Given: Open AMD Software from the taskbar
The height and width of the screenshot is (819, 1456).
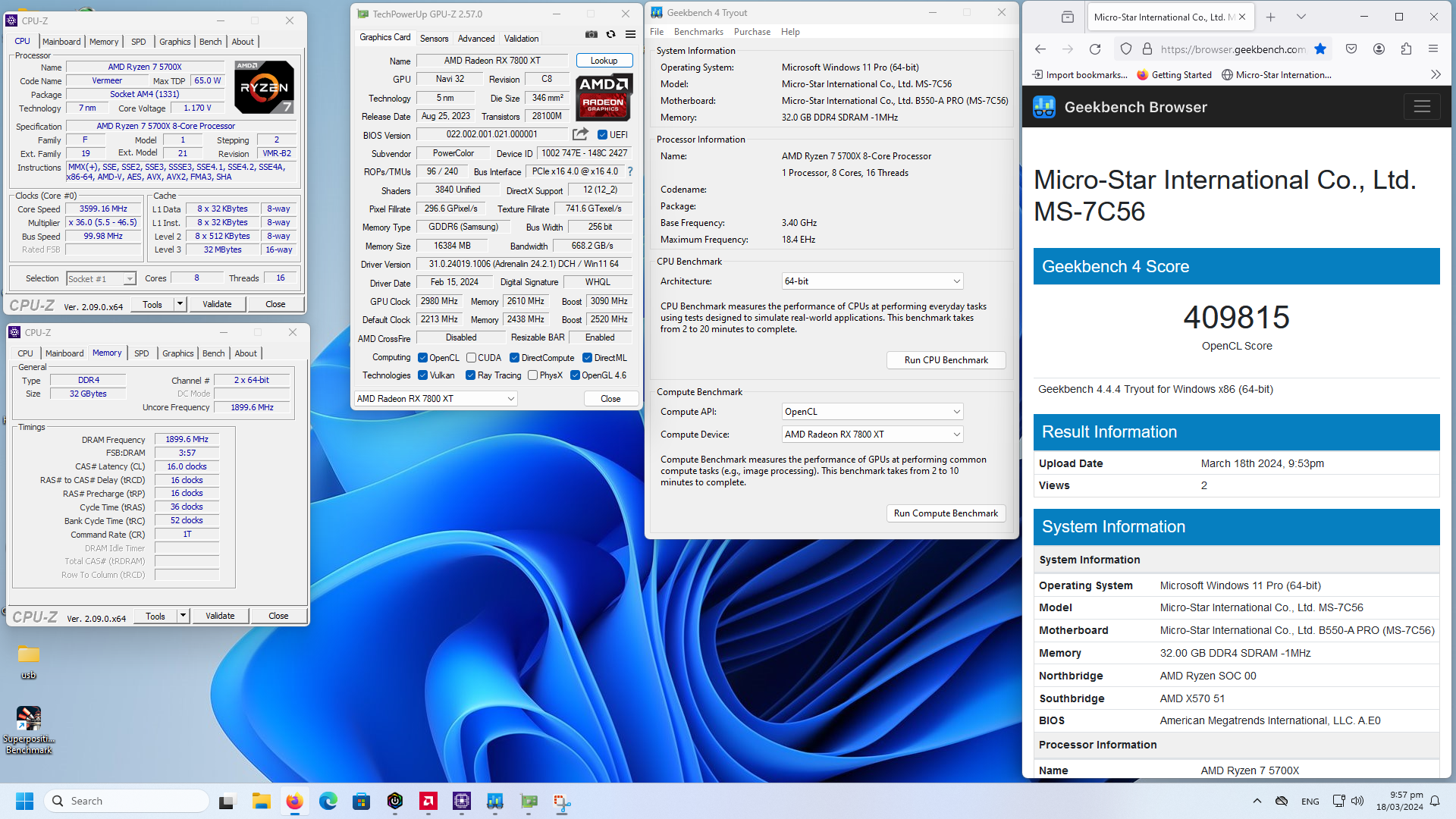Looking at the screenshot, I should pos(428,801).
